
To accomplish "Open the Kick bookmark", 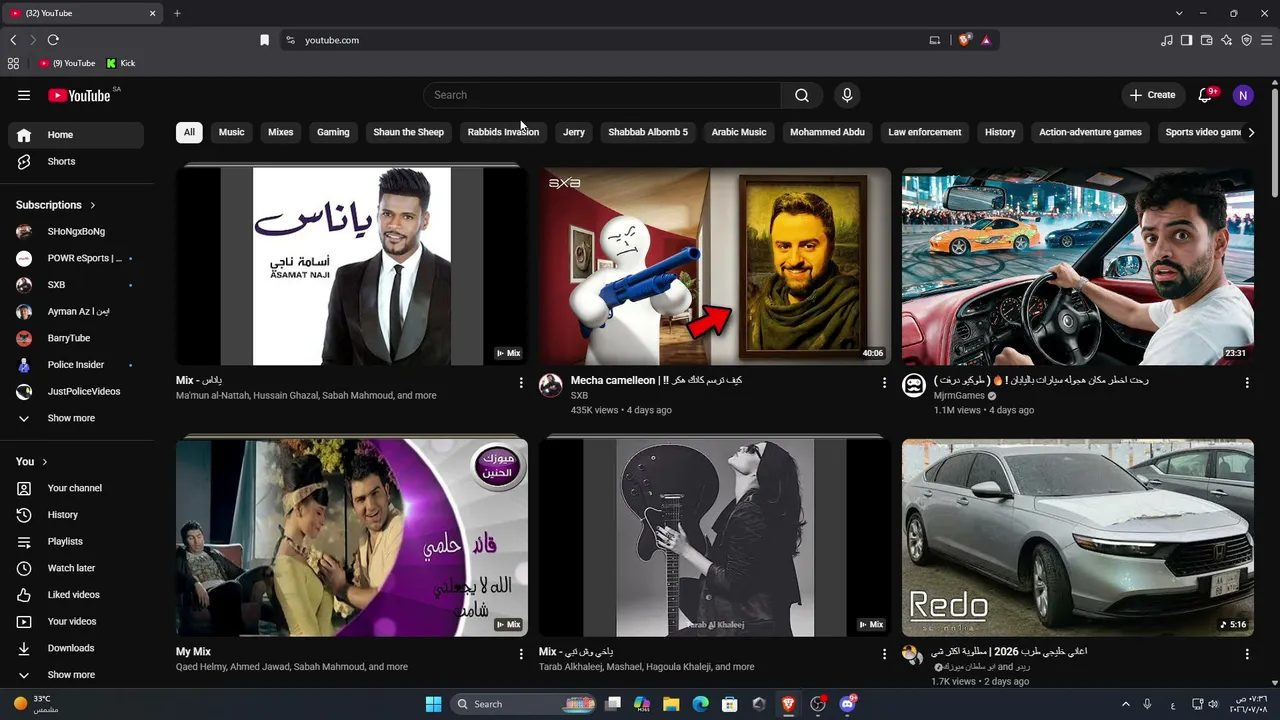I will tap(121, 63).
